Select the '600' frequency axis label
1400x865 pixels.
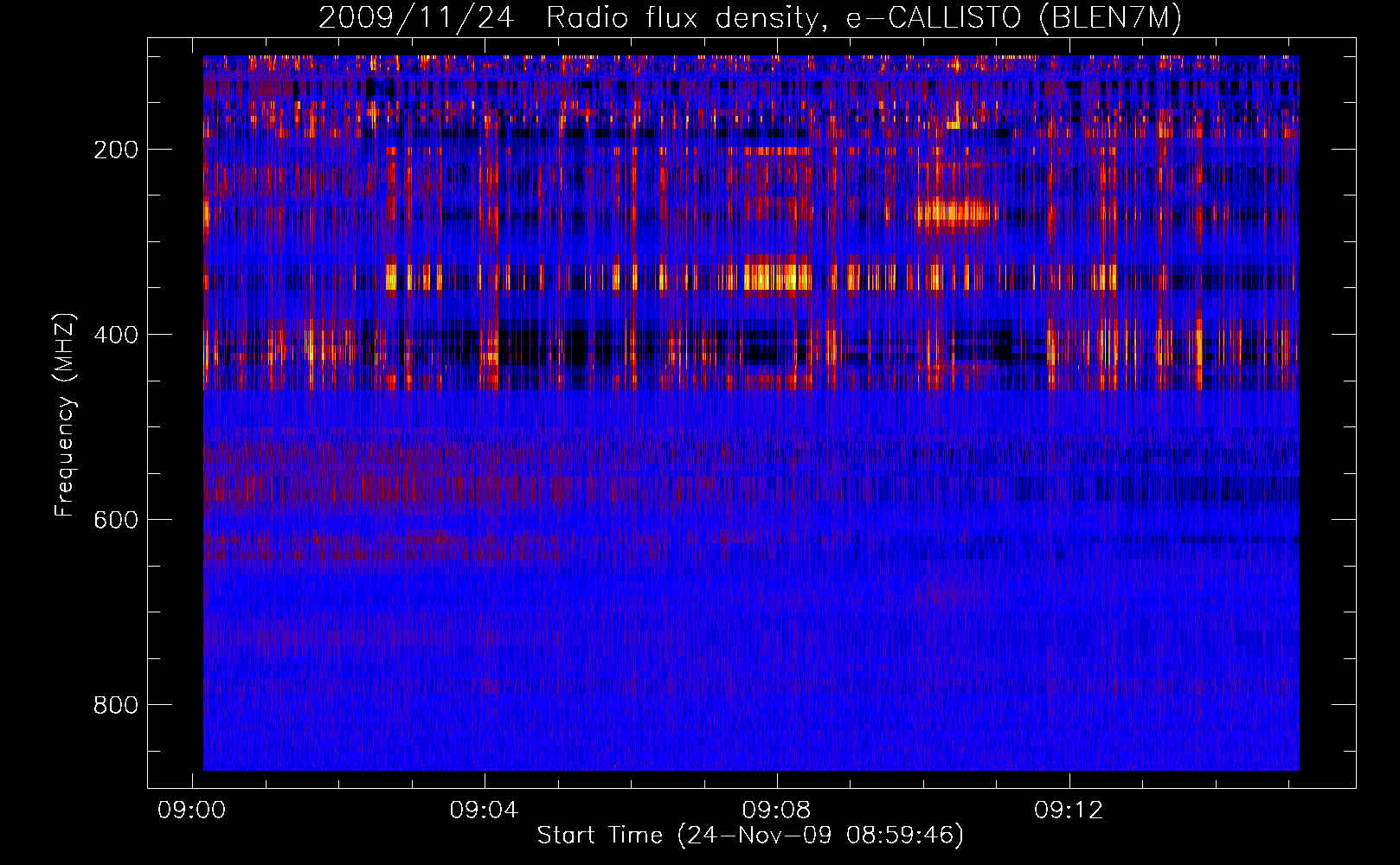[116, 520]
